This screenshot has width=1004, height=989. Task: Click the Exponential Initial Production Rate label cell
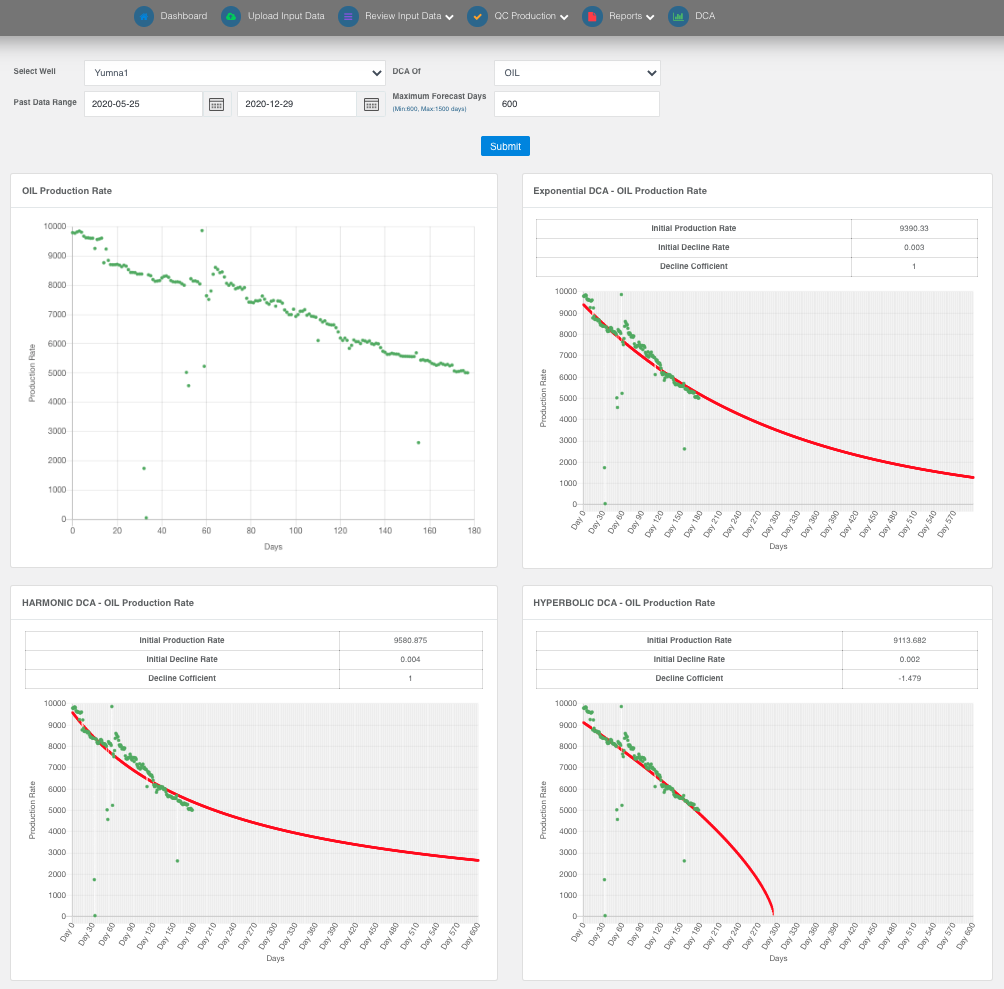(x=693, y=229)
